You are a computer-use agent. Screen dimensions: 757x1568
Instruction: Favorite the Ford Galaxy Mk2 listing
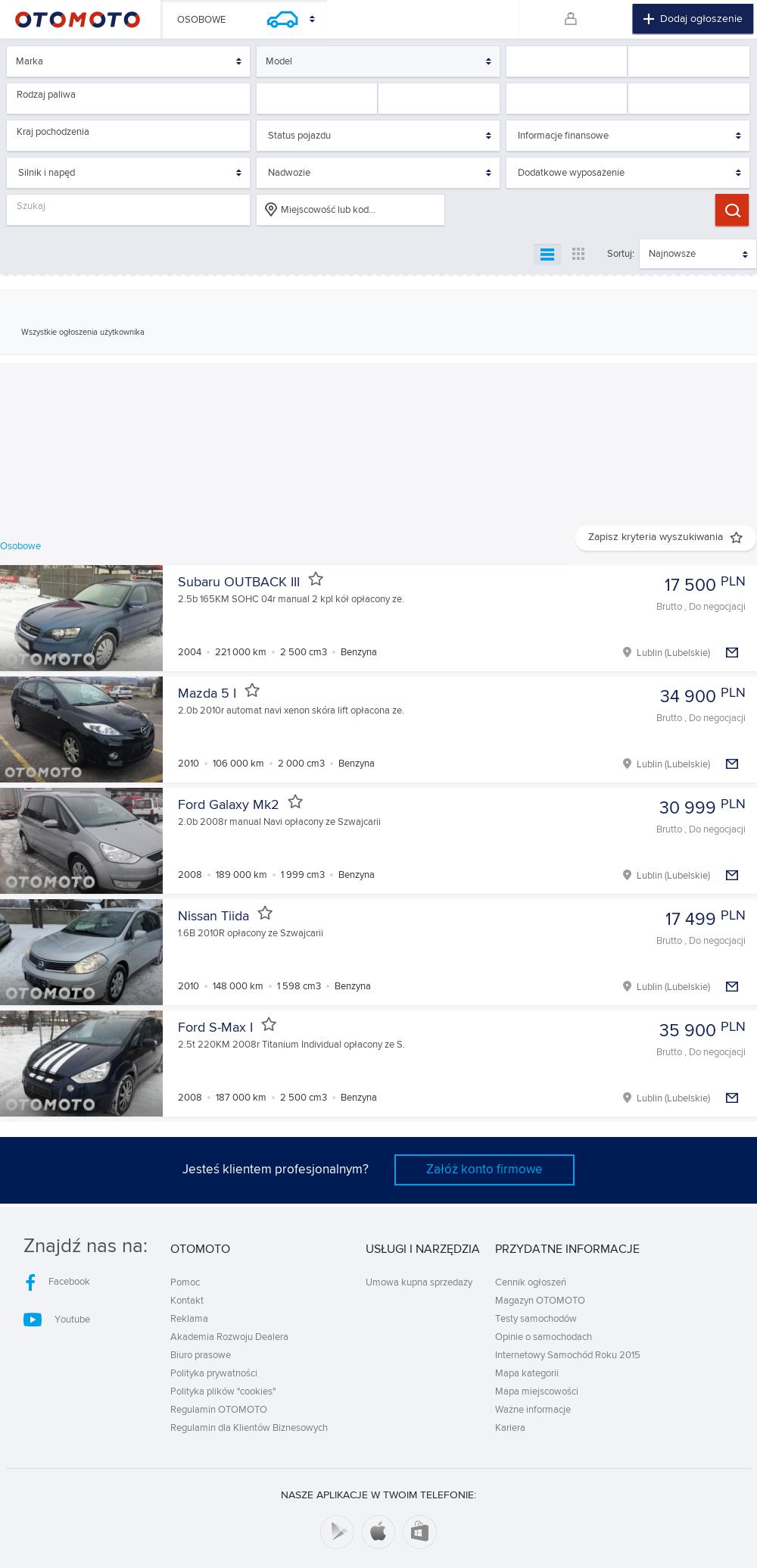(x=295, y=802)
